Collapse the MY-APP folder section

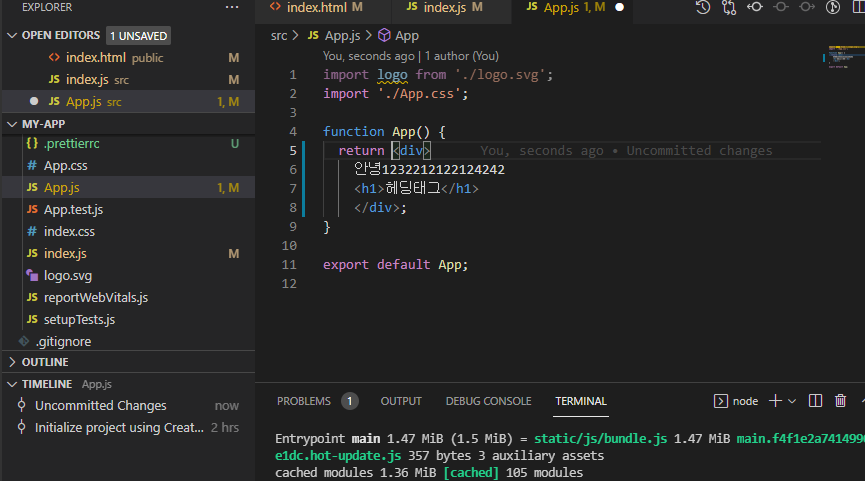tap(13, 124)
